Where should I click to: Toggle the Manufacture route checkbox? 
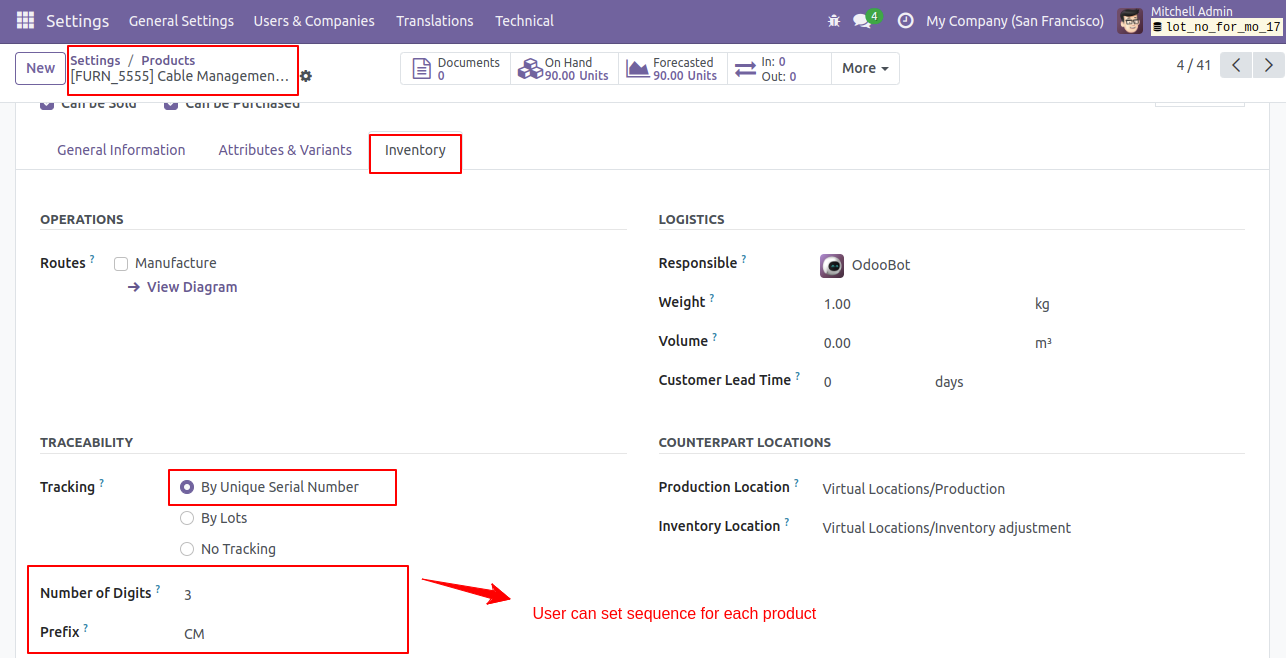[121, 264]
